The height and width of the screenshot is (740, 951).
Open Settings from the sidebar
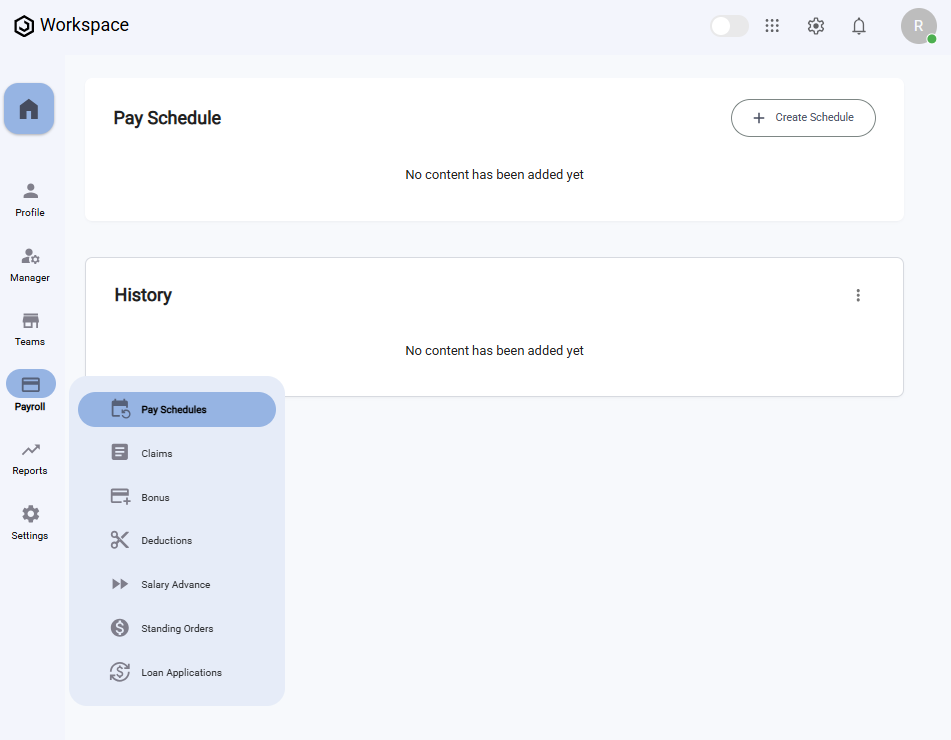coord(30,523)
